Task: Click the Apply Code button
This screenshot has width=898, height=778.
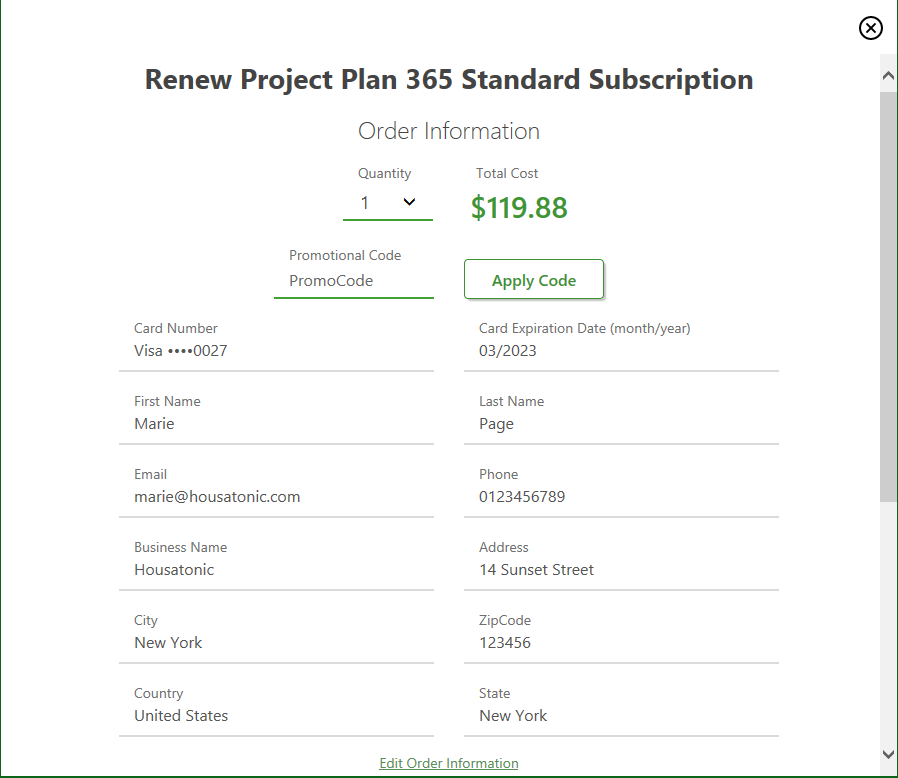Action: pos(534,280)
